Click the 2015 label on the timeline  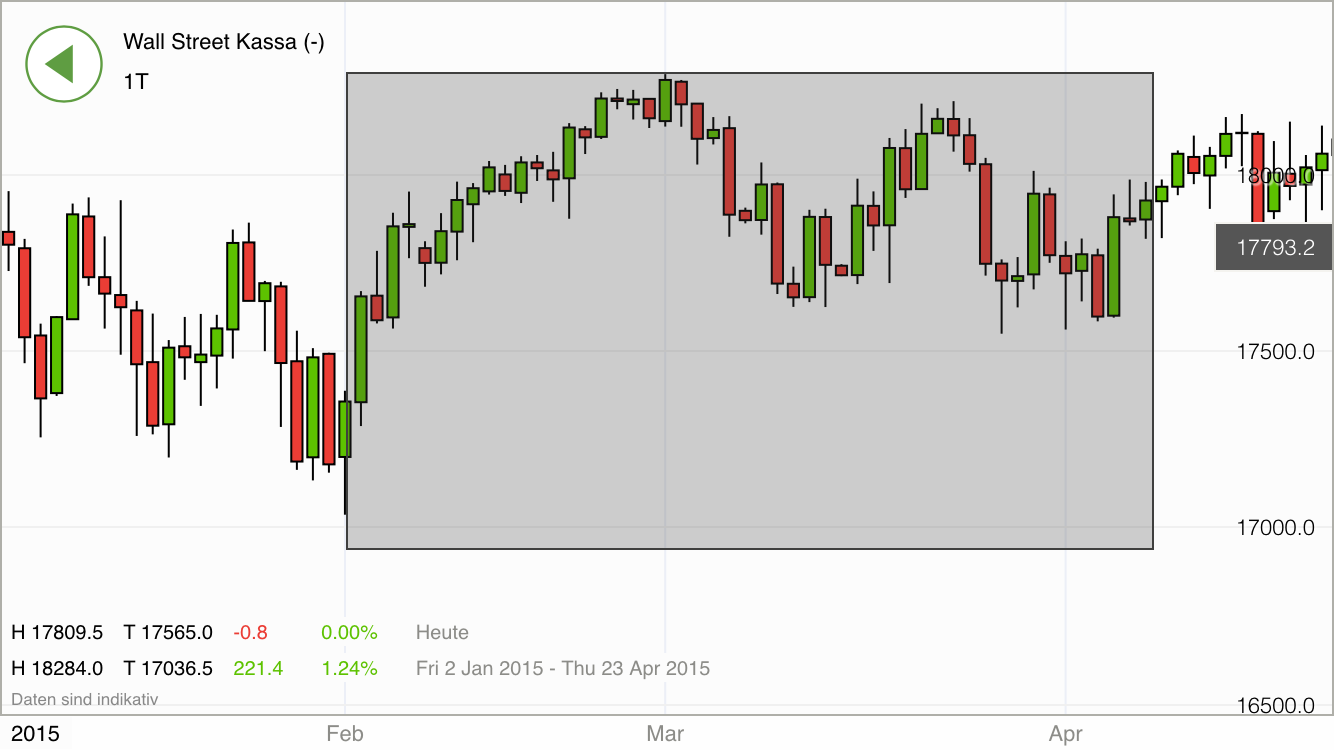(33, 733)
